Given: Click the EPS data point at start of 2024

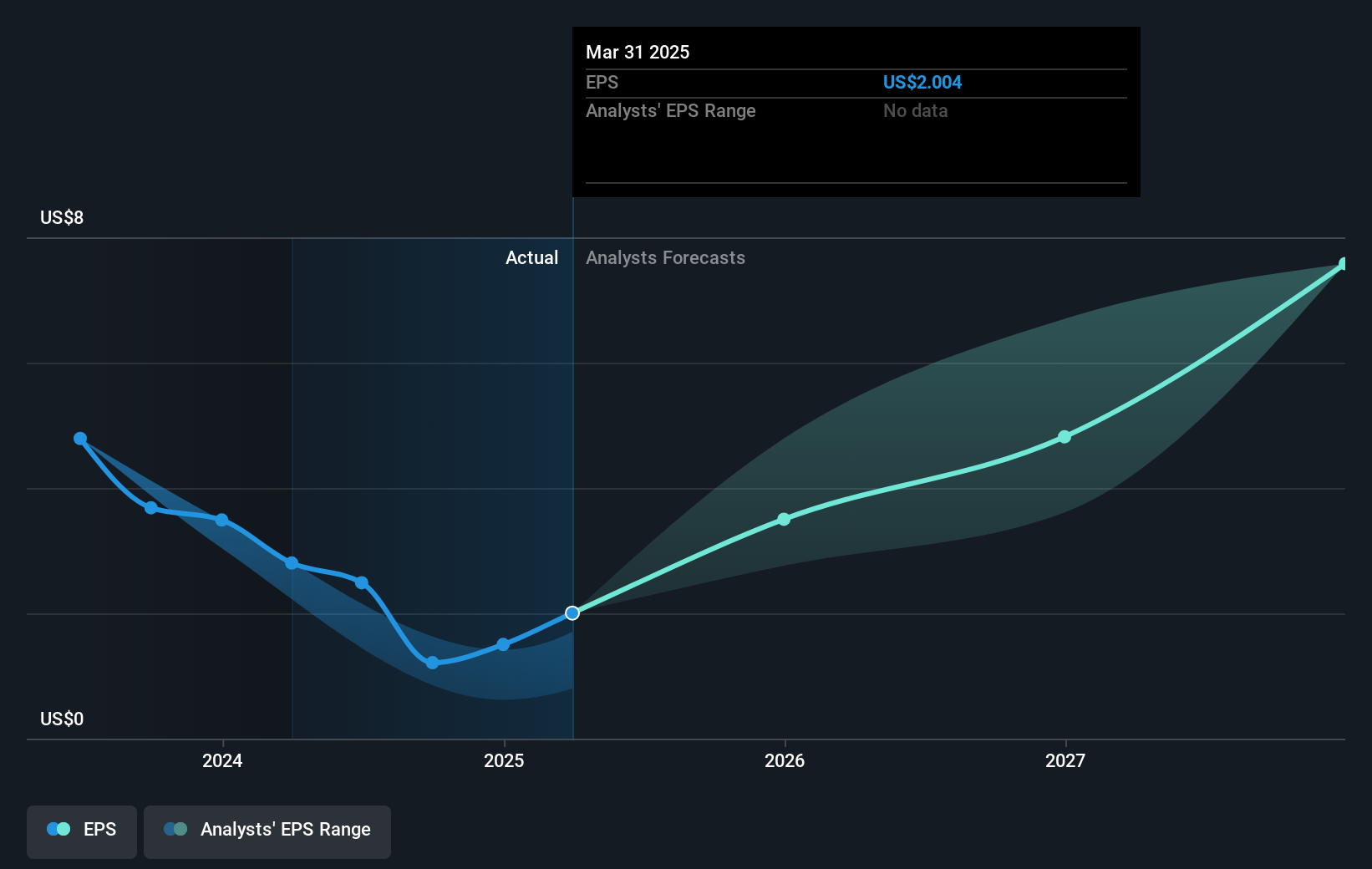Looking at the screenshot, I should click(221, 520).
